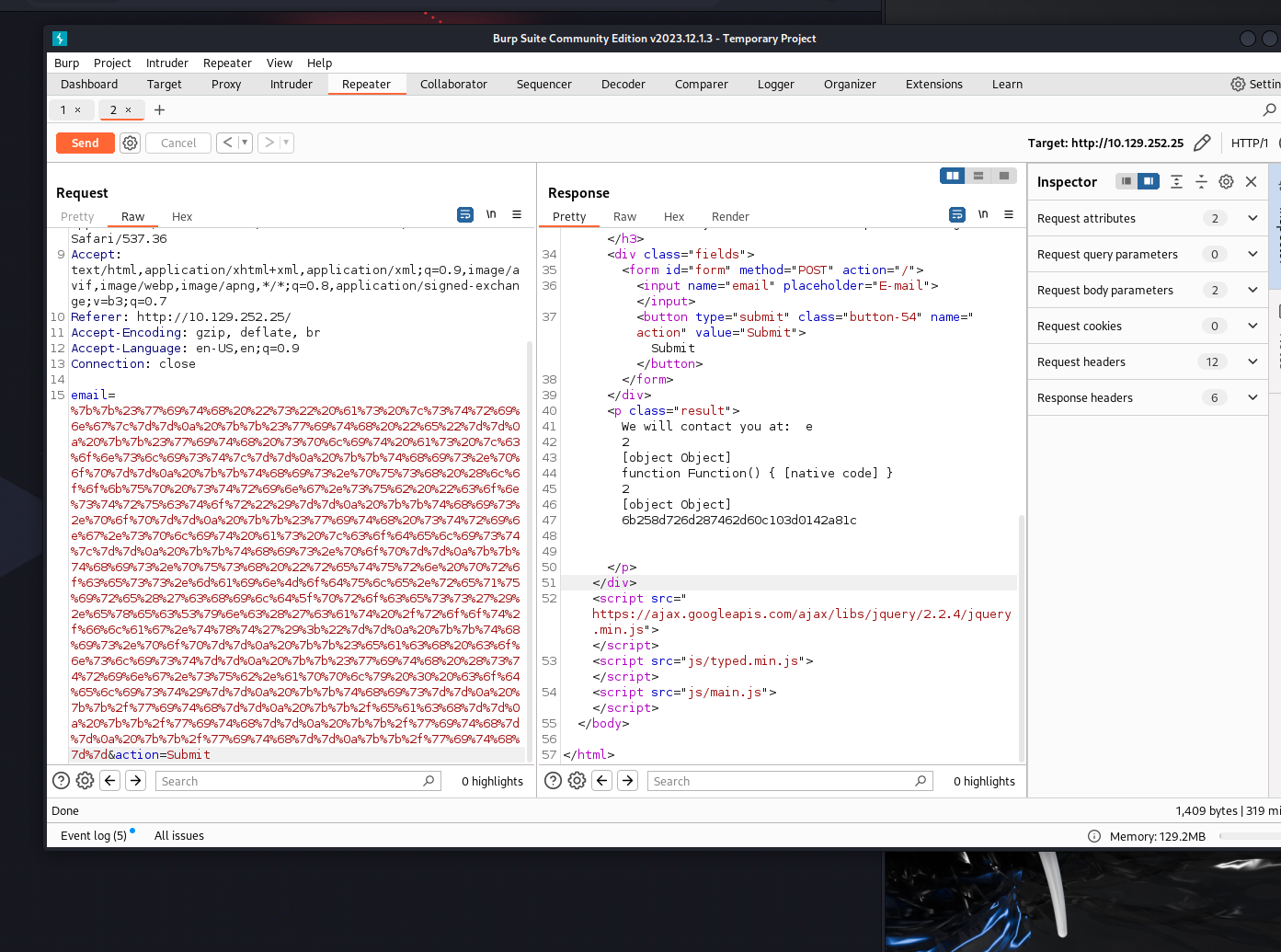Click the repeater tab search magnifier icon
This screenshot has height=952, width=1281.
tap(1269, 109)
